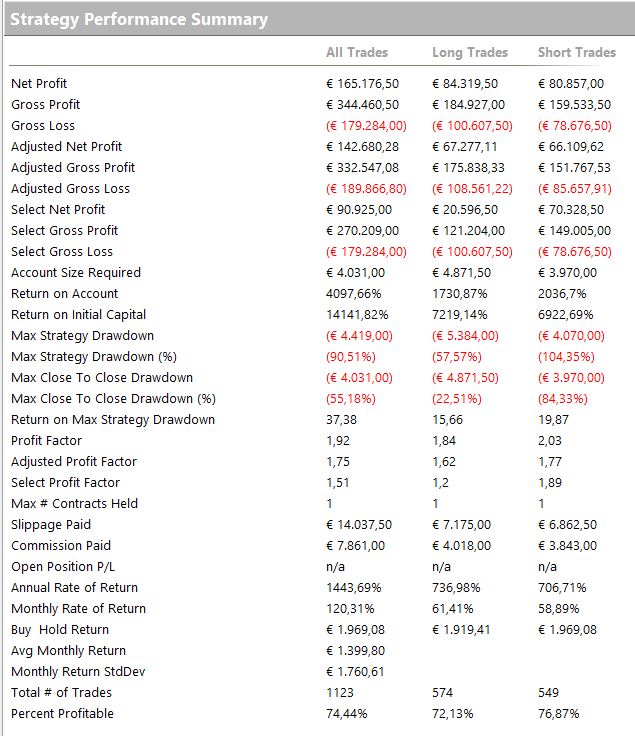Click the Net Profit row label

[x=39, y=84]
